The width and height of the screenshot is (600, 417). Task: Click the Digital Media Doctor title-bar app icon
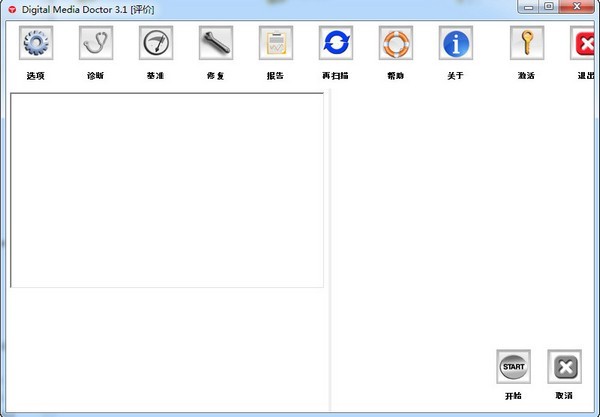coord(12,10)
